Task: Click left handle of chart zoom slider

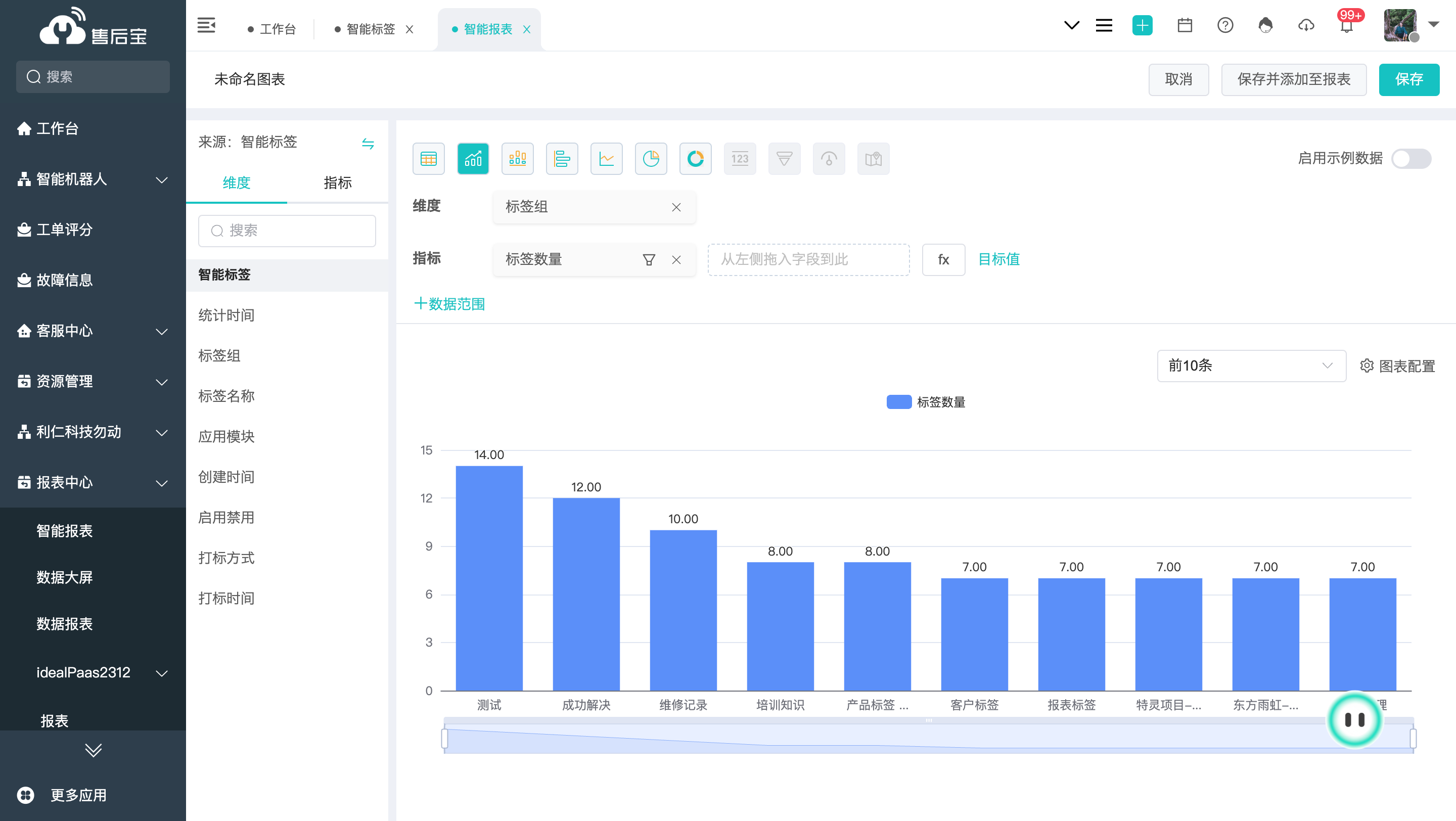Action: pos(445,739)
